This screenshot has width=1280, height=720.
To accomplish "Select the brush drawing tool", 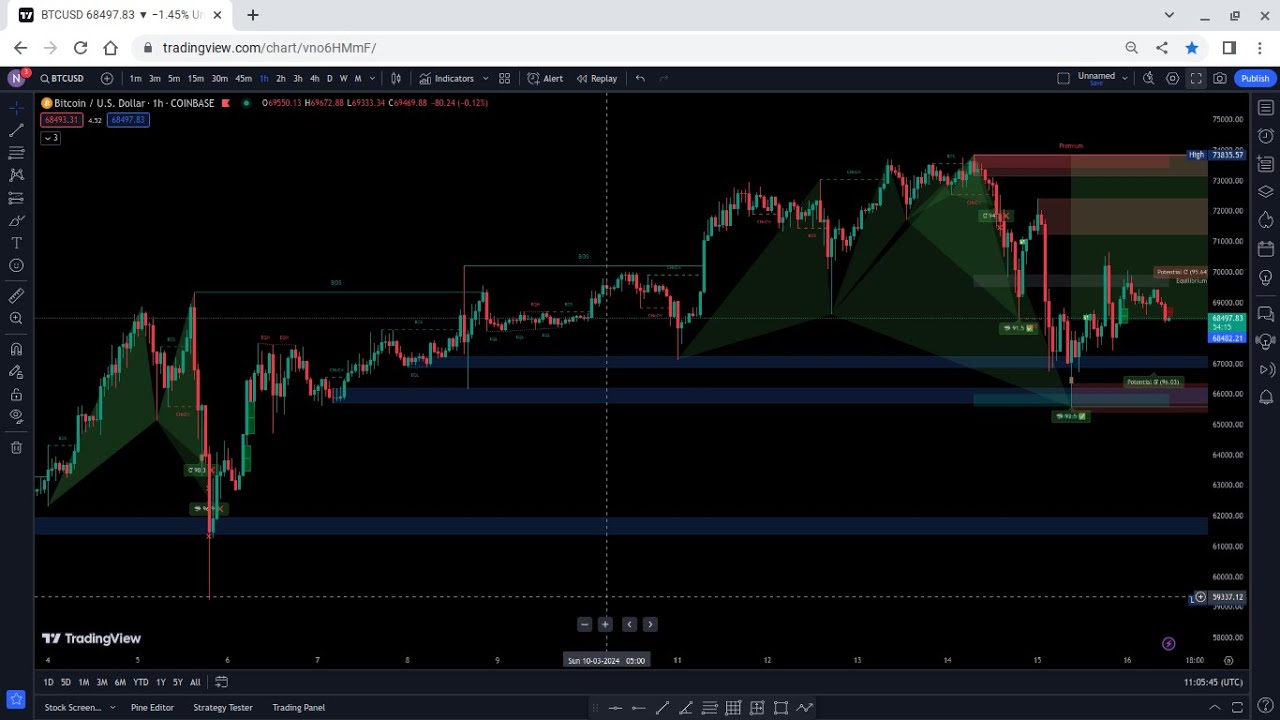I will coord(16,221).
